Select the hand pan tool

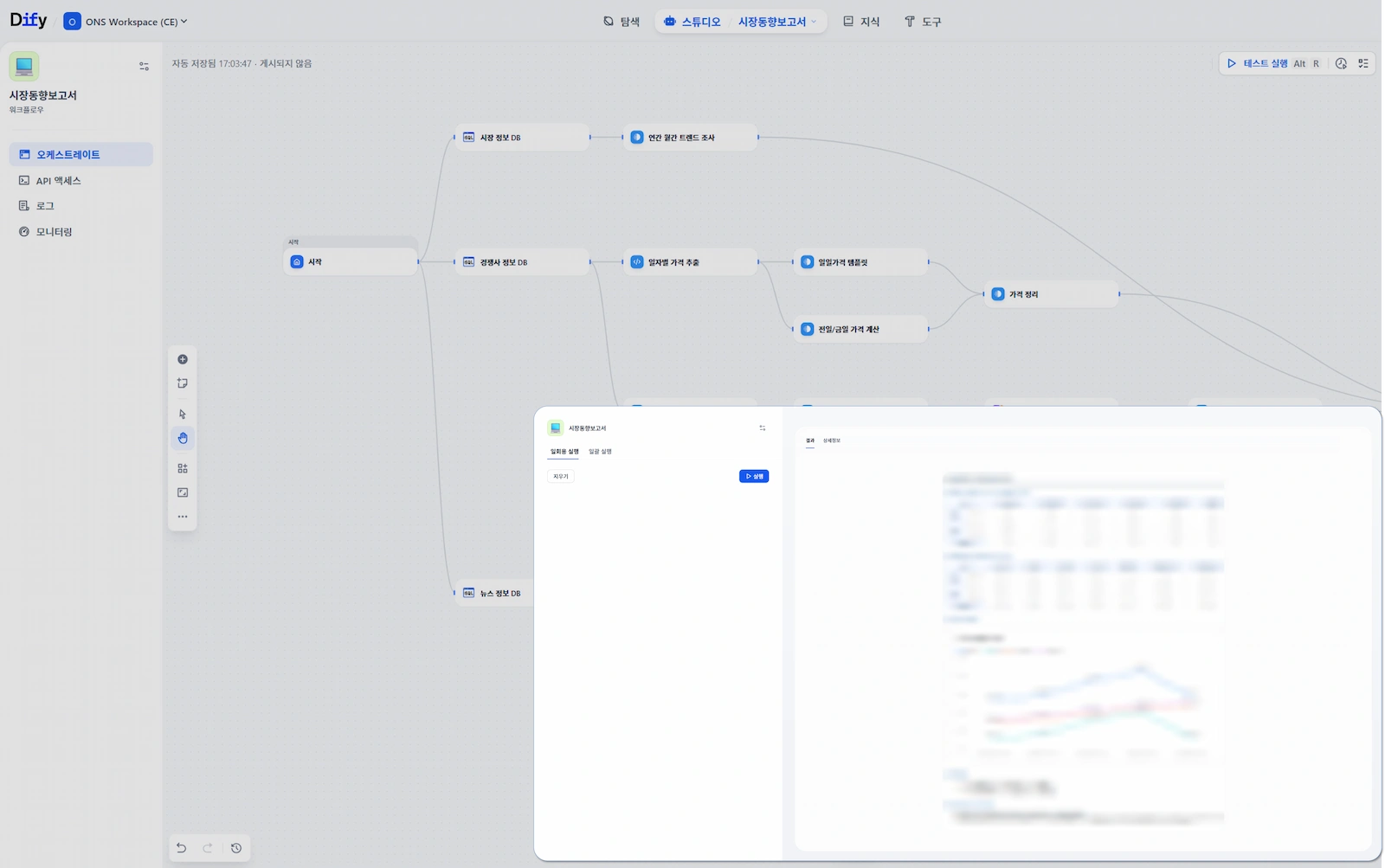tap(183, 438)
